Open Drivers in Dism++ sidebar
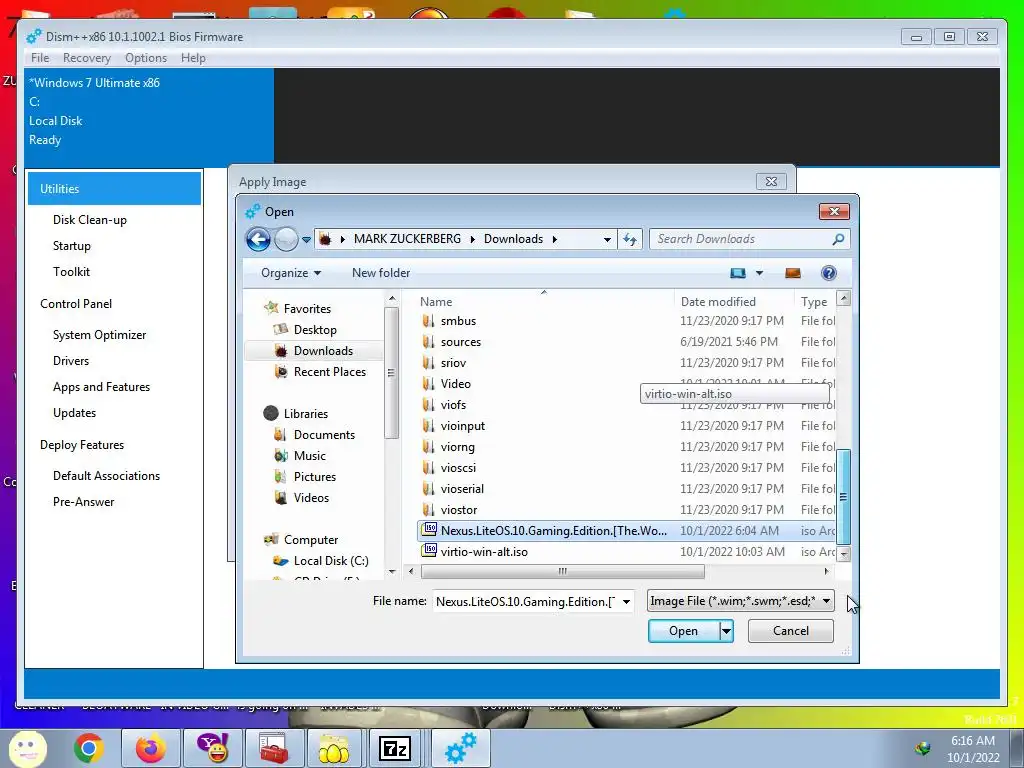The image size is (1024, 768). (71, 361)
